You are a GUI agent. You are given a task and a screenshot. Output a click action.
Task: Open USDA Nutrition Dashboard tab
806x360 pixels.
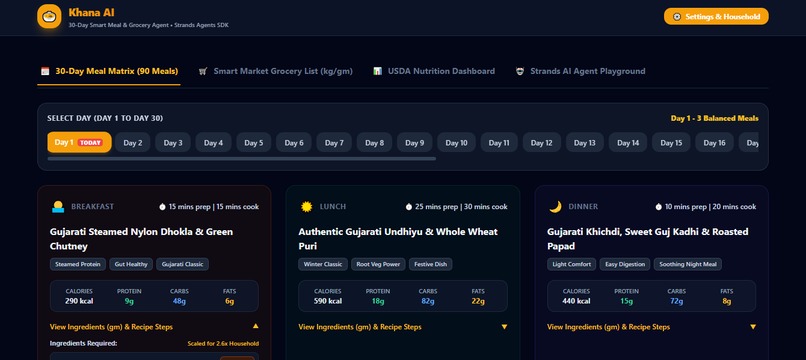coord(434,71)
